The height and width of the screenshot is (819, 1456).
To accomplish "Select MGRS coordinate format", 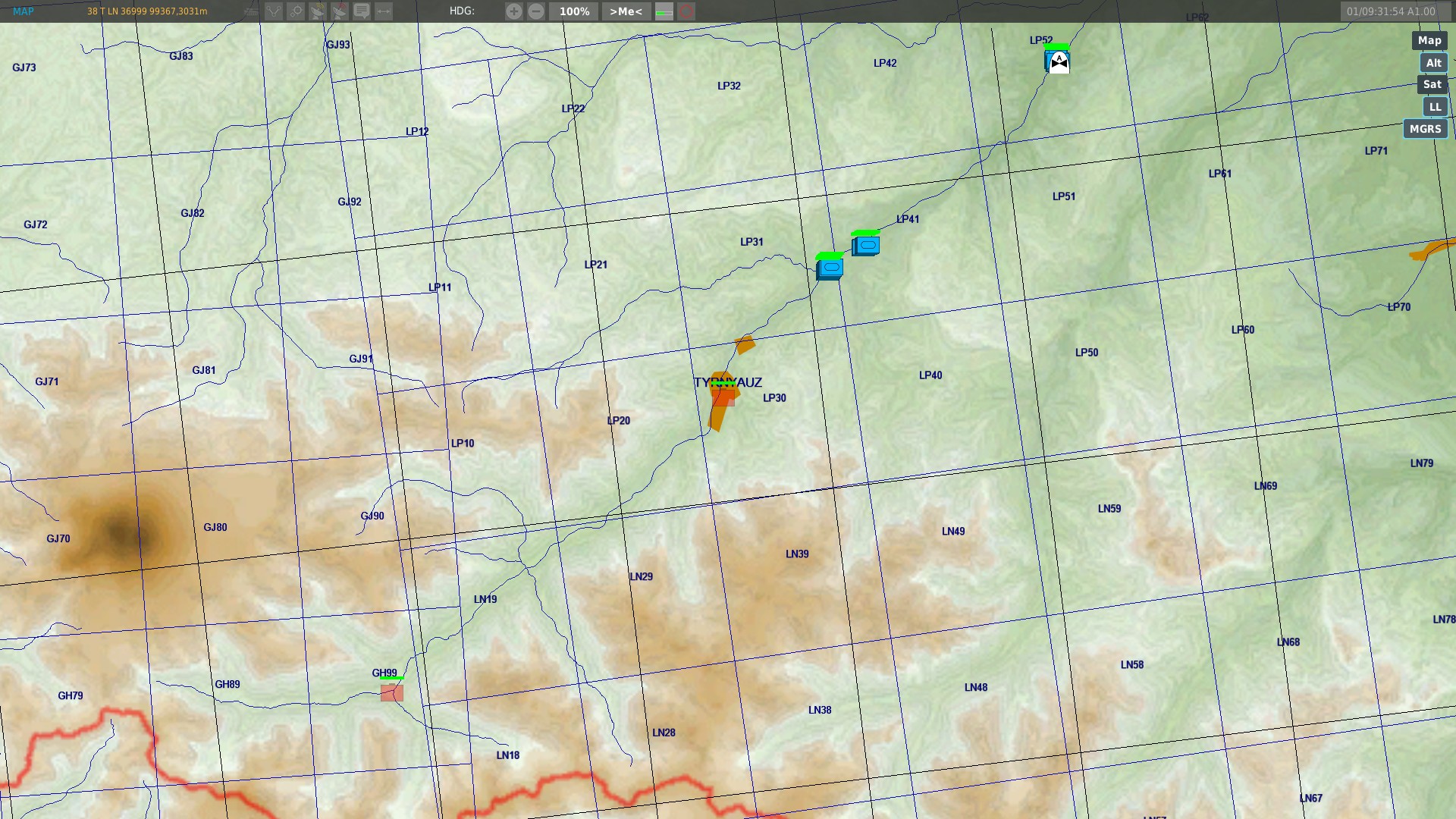I will pyautogui.click(x=1425, y=129).
